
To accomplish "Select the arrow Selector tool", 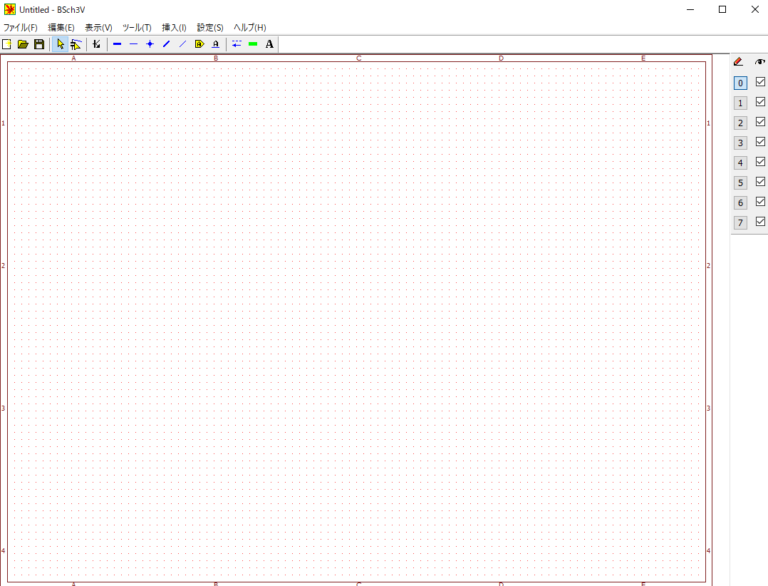I will [60, 44].
